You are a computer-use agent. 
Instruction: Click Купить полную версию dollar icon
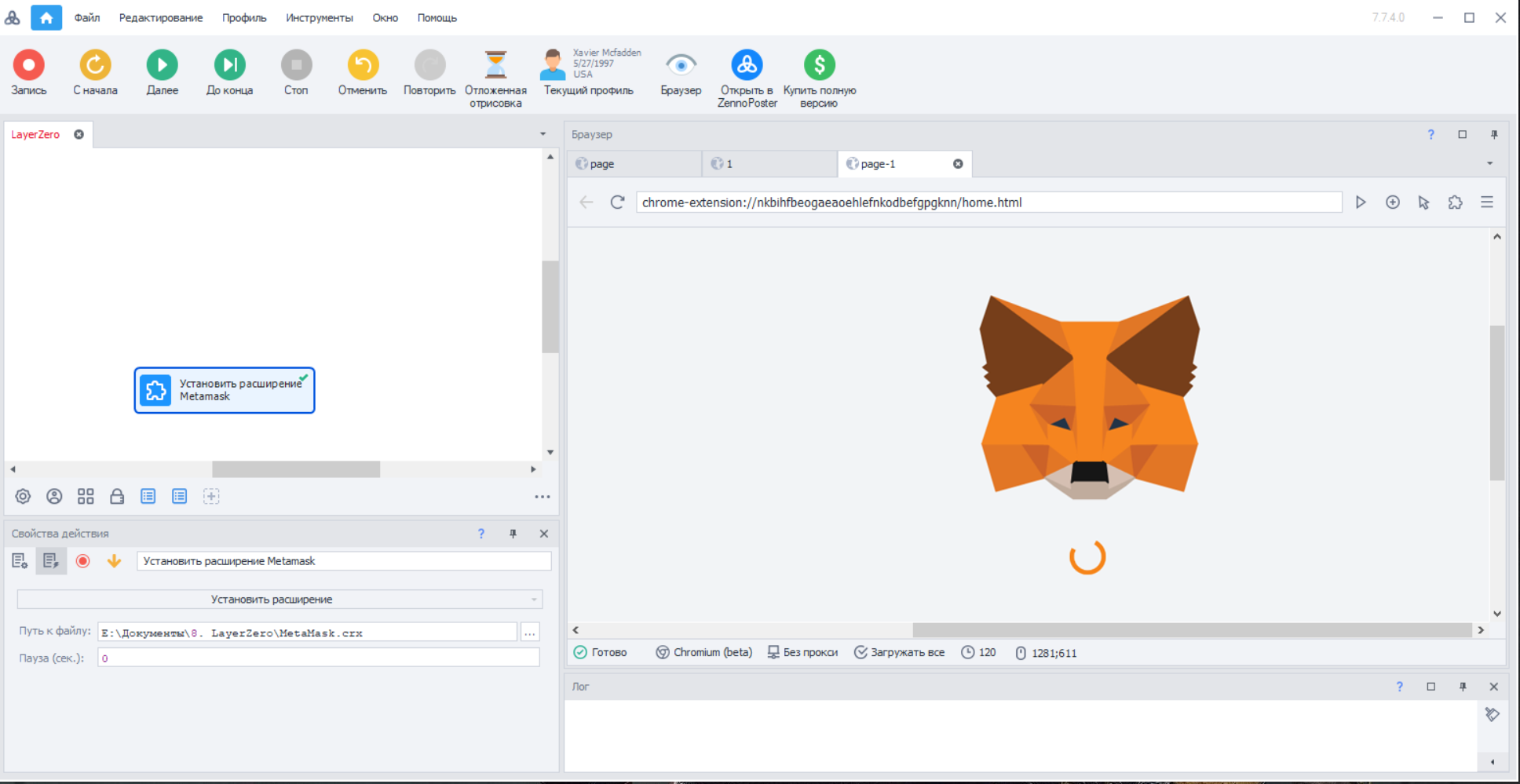click(x=819, y=66)
